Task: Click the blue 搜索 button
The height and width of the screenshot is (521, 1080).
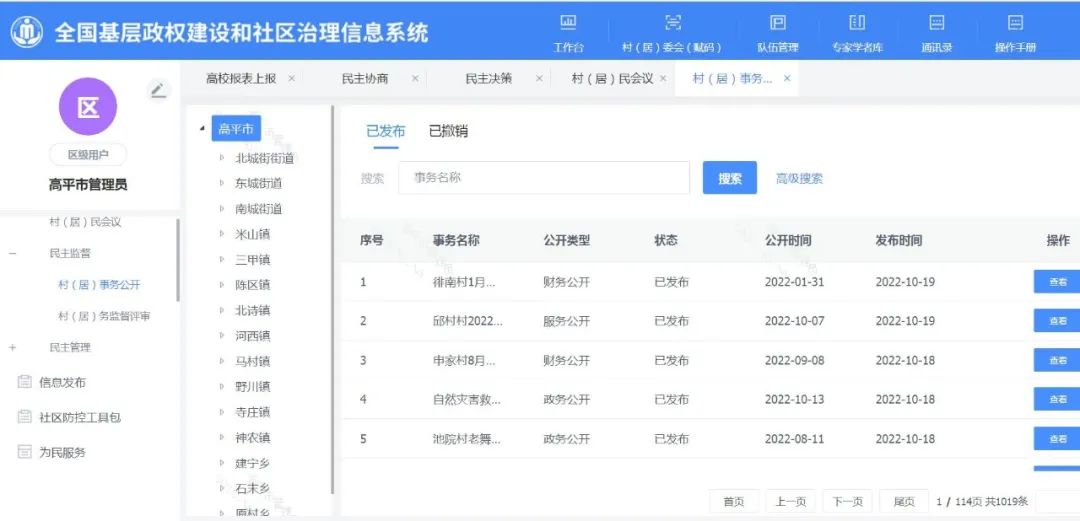Action: [729, 179]
